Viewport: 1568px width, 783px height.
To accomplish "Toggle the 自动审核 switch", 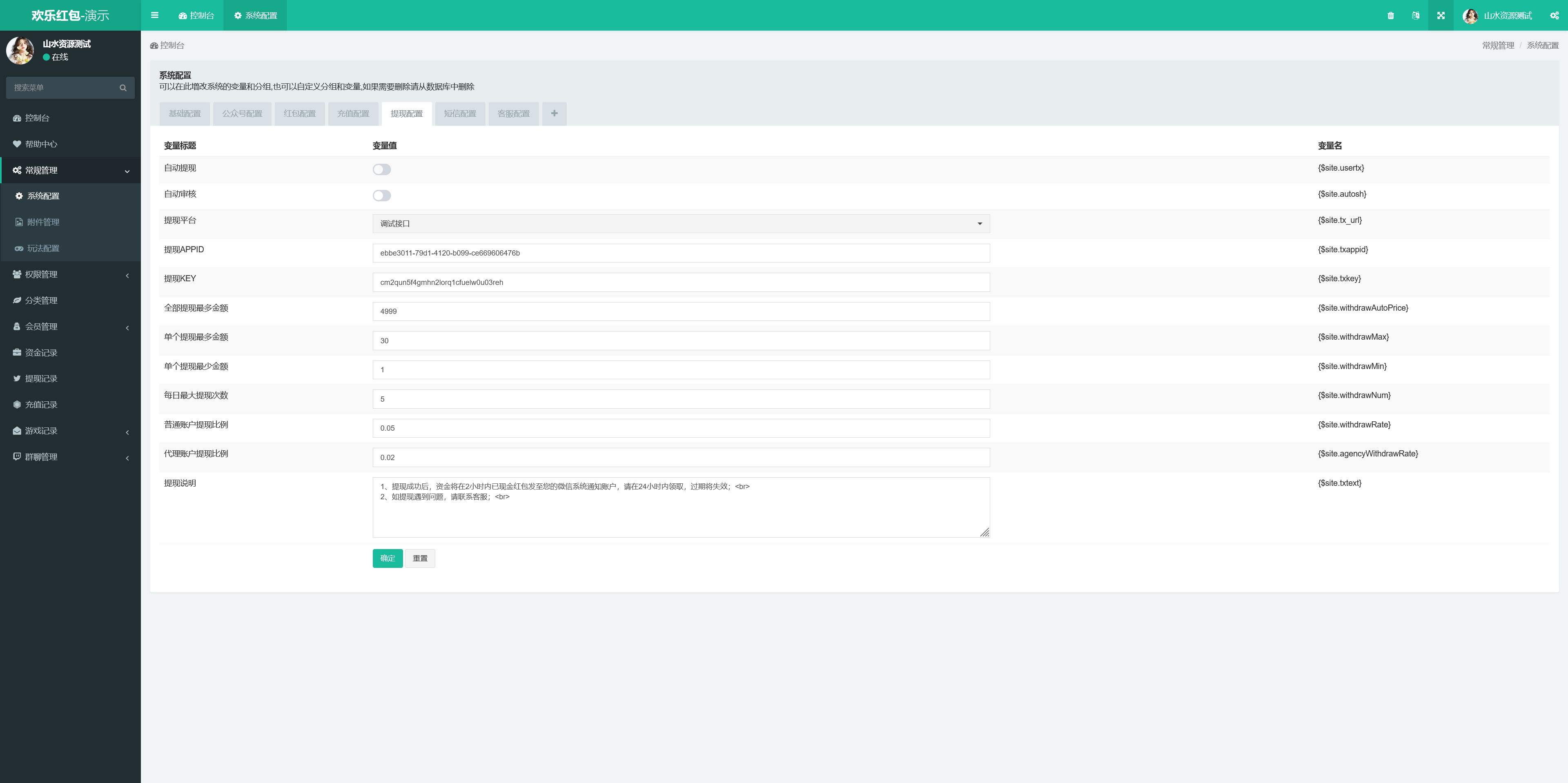I will (382, 195).
